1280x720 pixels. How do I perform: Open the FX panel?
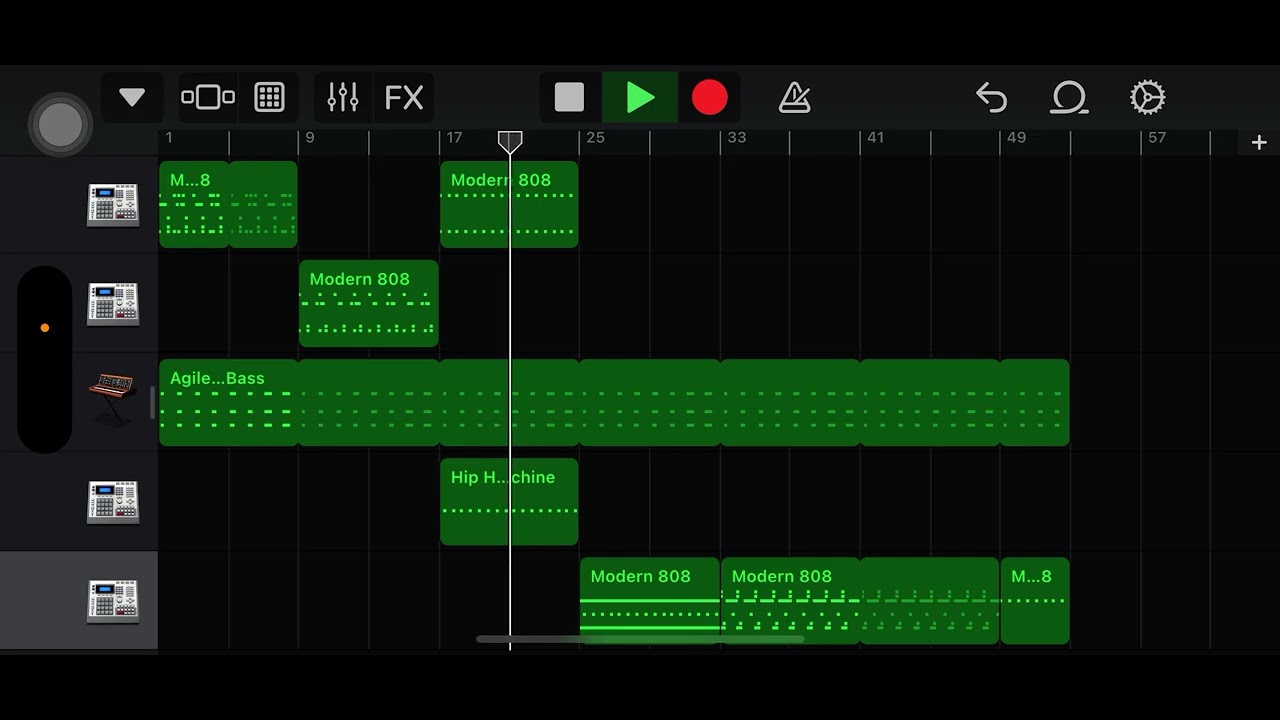(404, 98)
